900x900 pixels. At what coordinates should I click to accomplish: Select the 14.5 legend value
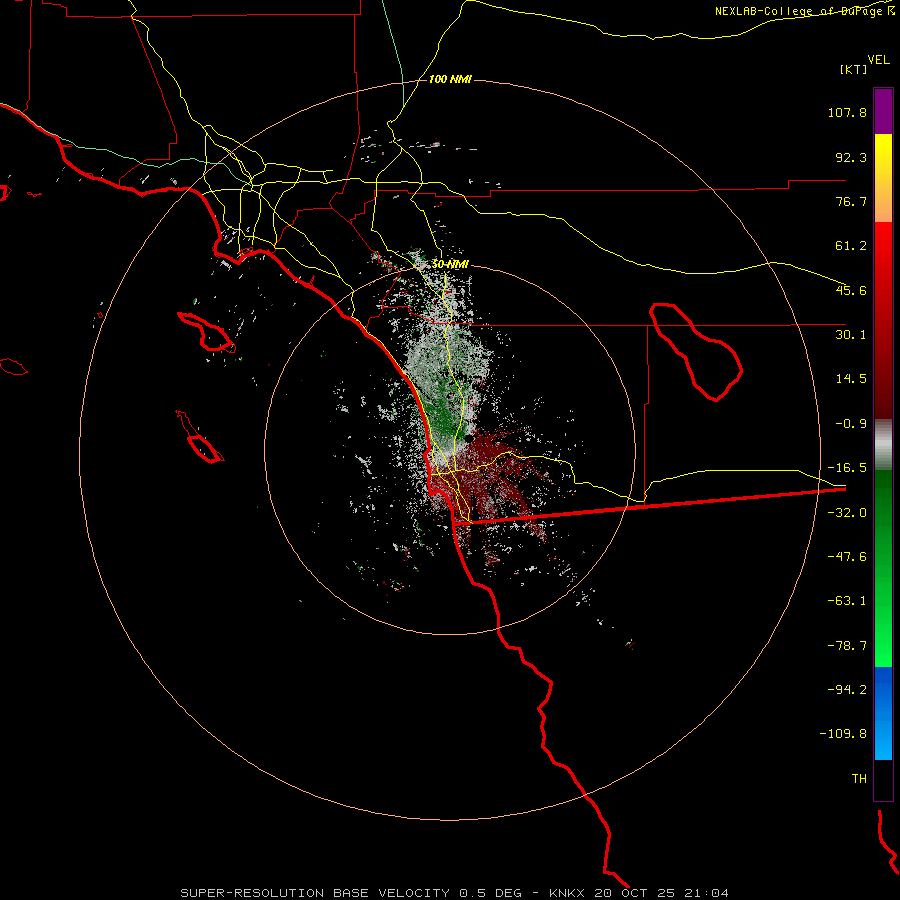[851, 379]
